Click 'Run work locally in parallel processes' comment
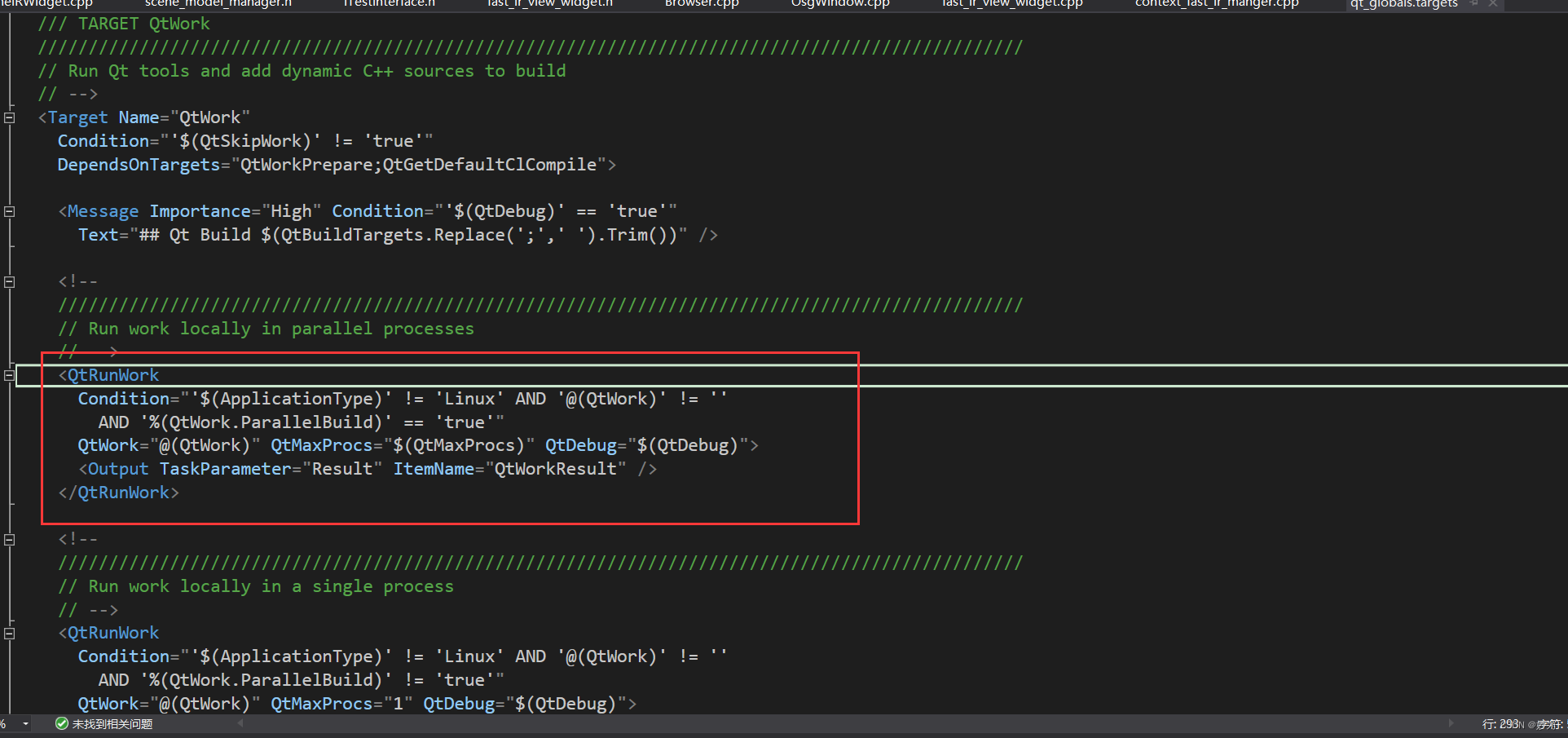 coord(266,329)
